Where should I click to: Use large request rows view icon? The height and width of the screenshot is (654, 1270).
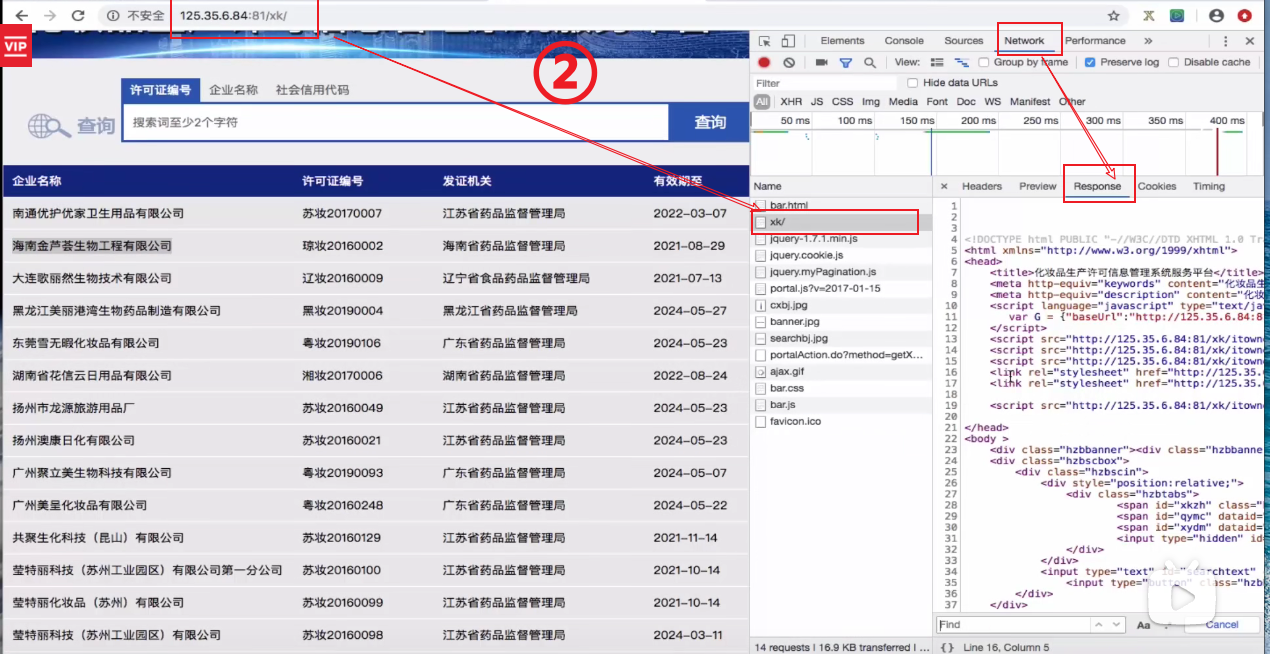click(x=937, y=62)
